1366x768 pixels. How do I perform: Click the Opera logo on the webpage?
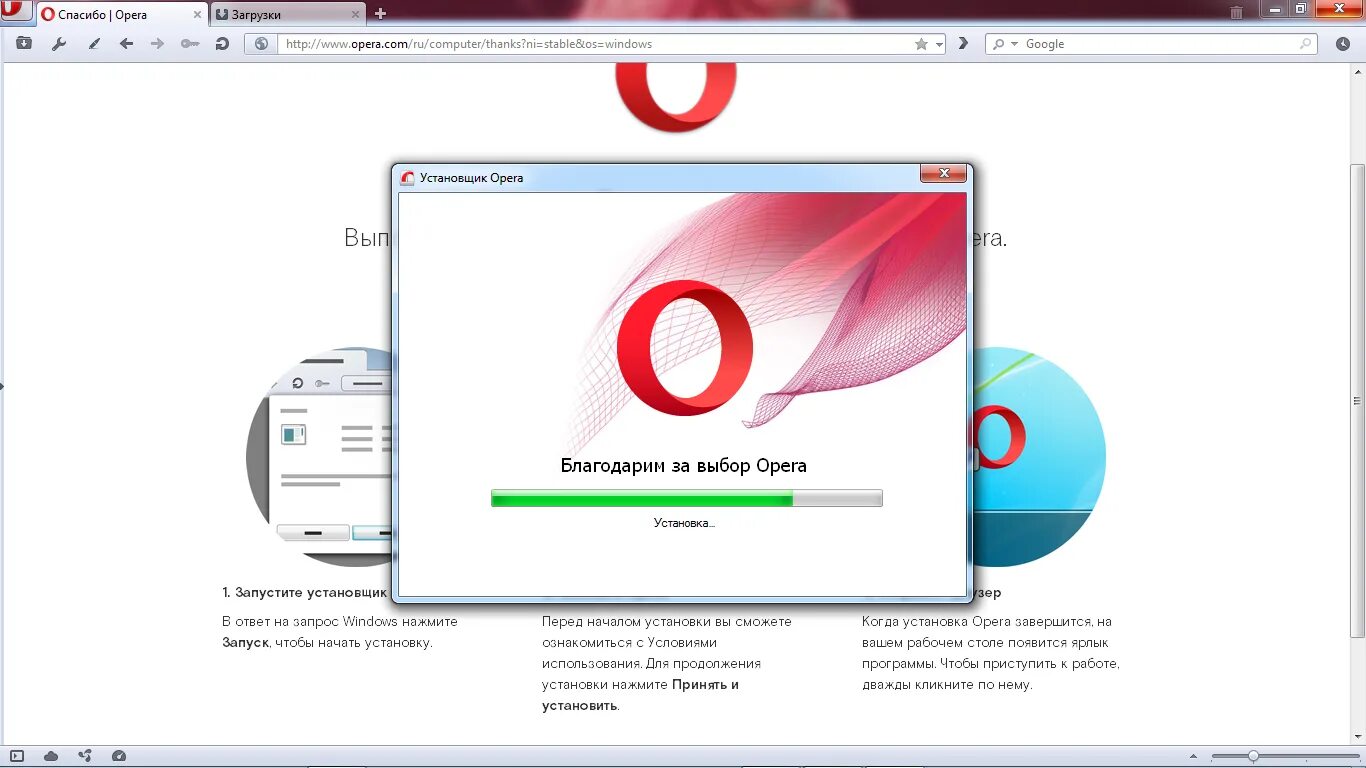676,97
